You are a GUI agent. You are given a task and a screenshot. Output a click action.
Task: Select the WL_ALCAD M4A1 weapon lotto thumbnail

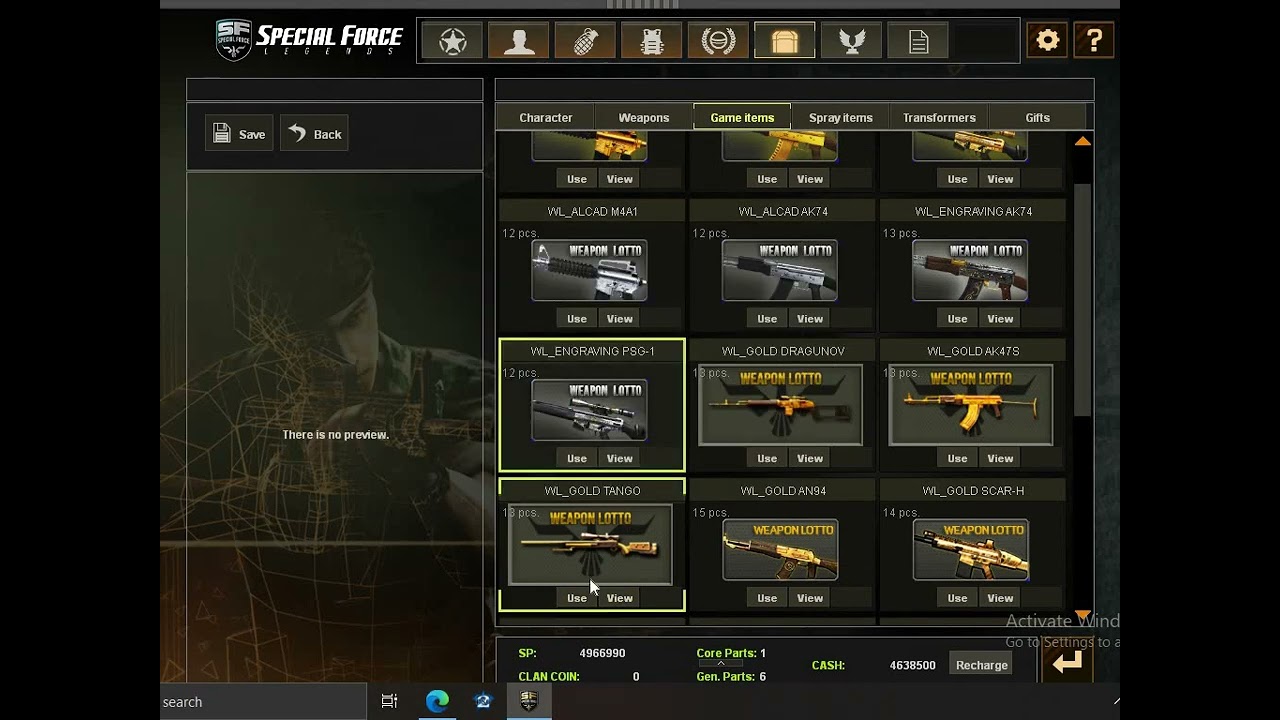coord(590,270)
